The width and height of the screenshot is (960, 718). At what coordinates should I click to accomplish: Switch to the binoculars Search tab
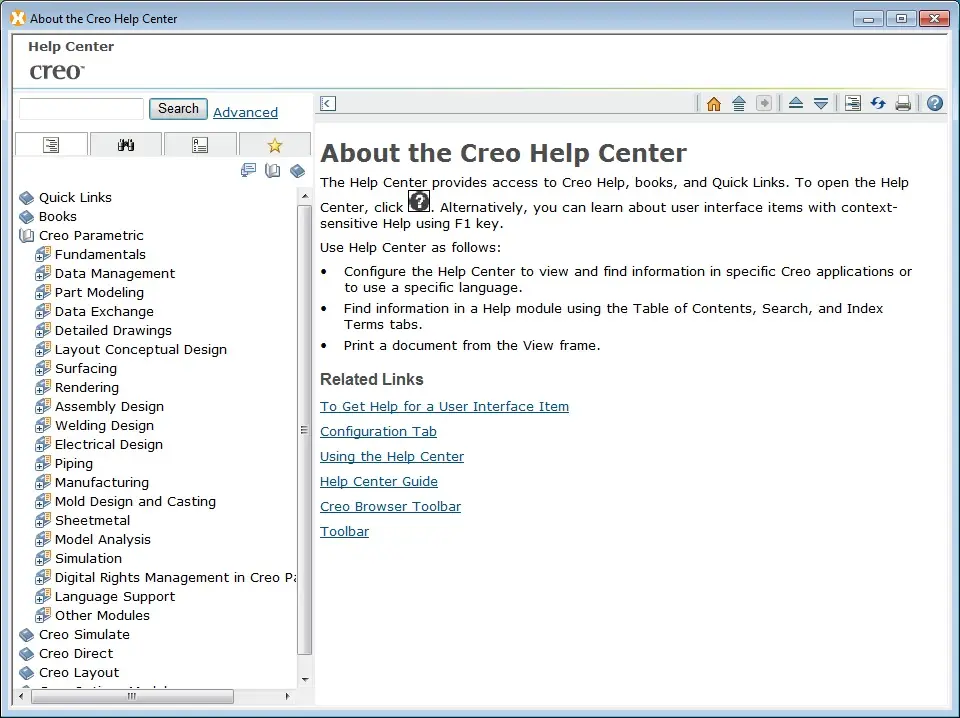point(126,144)
